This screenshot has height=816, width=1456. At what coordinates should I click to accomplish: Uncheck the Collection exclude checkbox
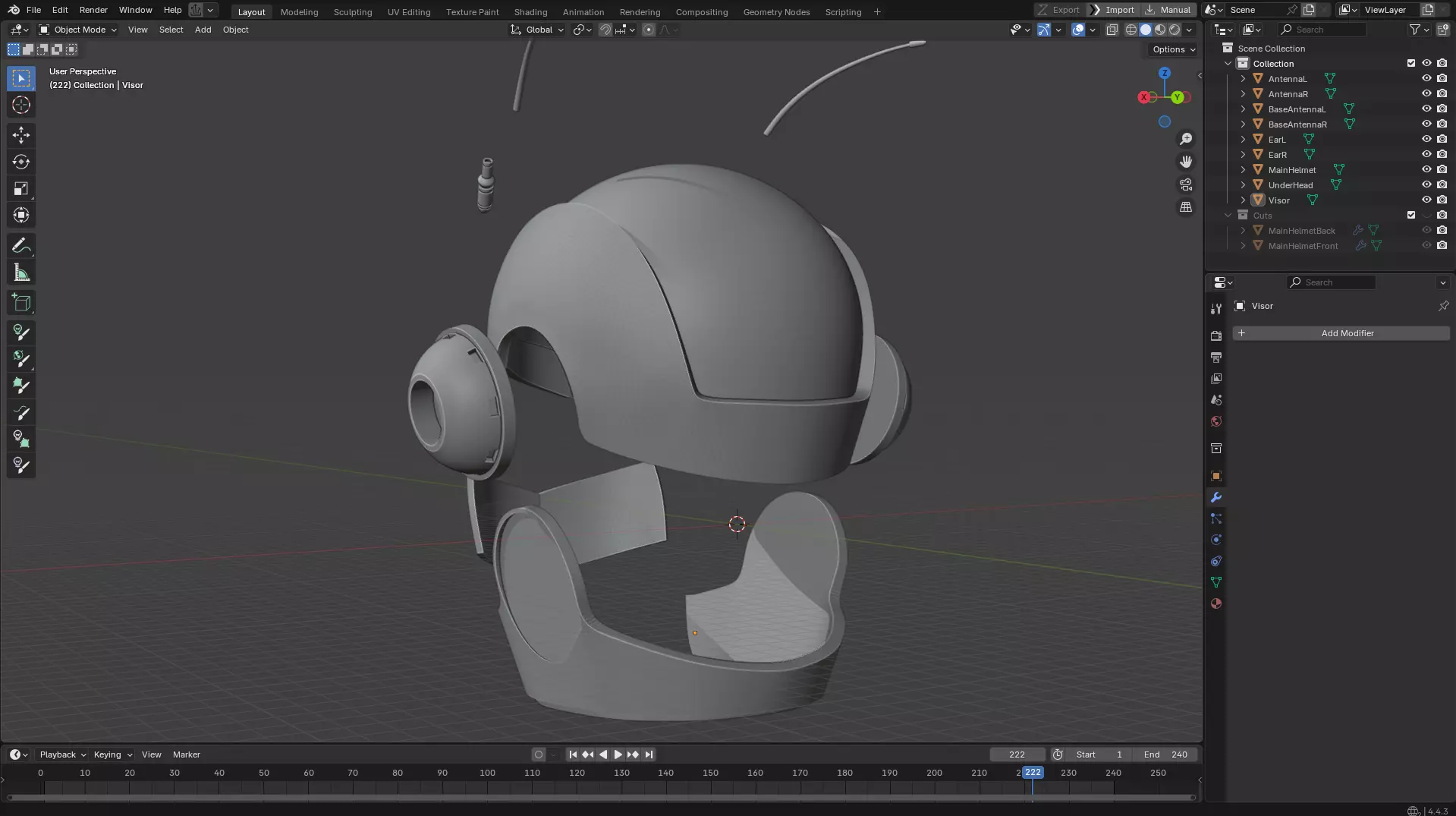(x=1411, y=63)
